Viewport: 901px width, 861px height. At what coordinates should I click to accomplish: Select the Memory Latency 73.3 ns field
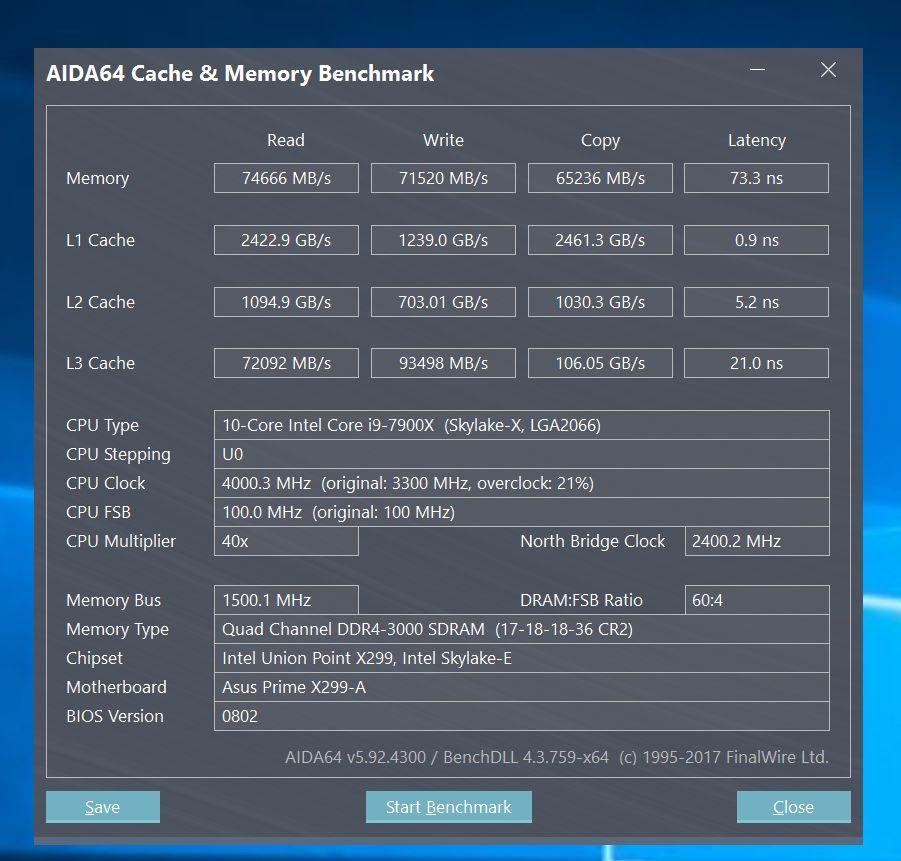(x=756, y=178)
